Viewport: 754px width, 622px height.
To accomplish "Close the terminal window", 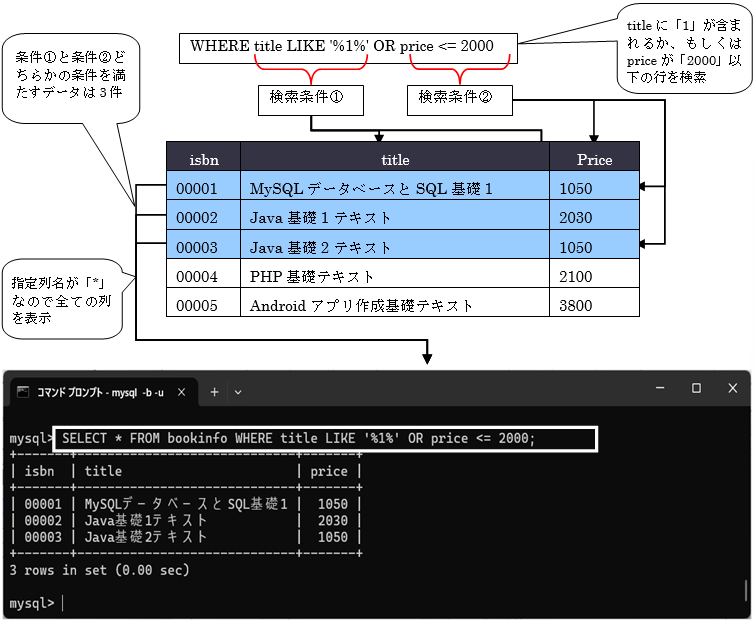I will click(732, 388).
